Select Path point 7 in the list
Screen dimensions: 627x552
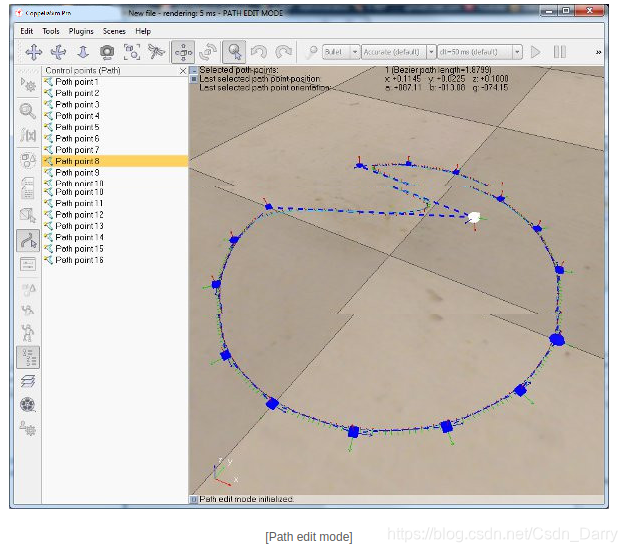tap(115, 150)
